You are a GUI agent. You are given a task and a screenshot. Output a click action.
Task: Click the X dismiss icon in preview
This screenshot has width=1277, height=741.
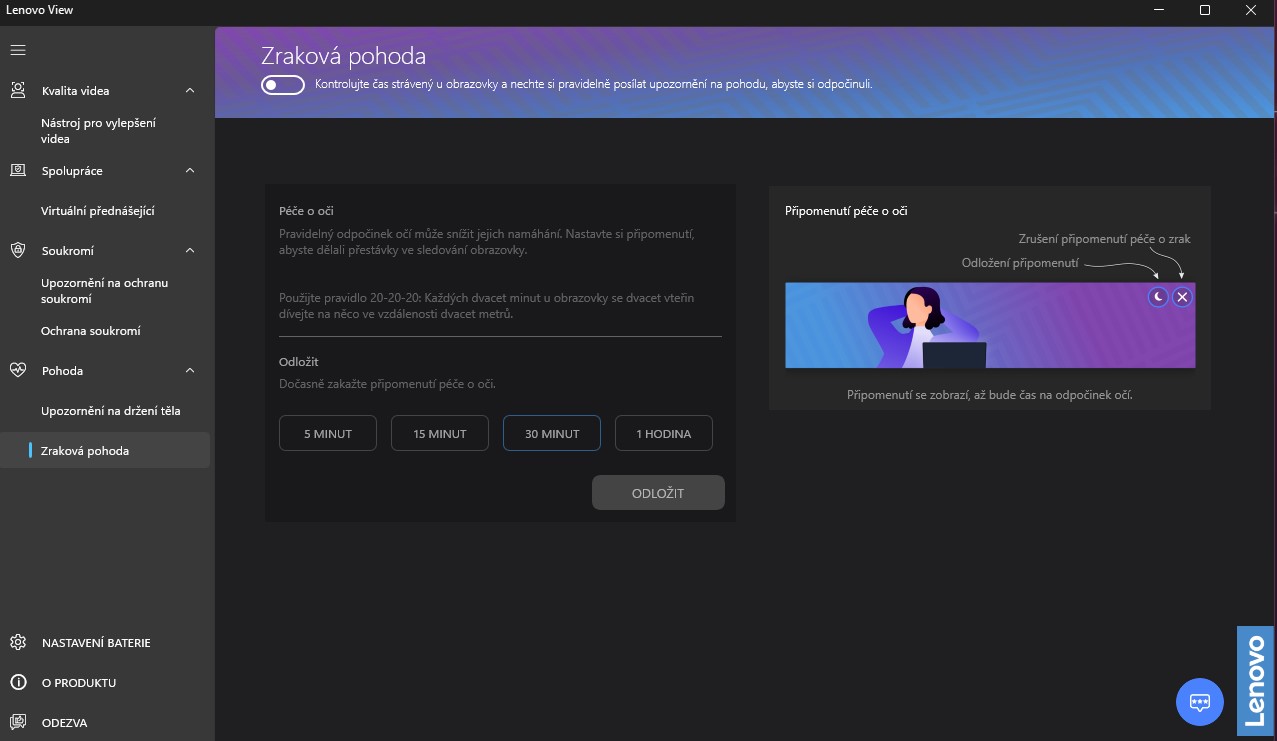click(x=1182, y=297)
